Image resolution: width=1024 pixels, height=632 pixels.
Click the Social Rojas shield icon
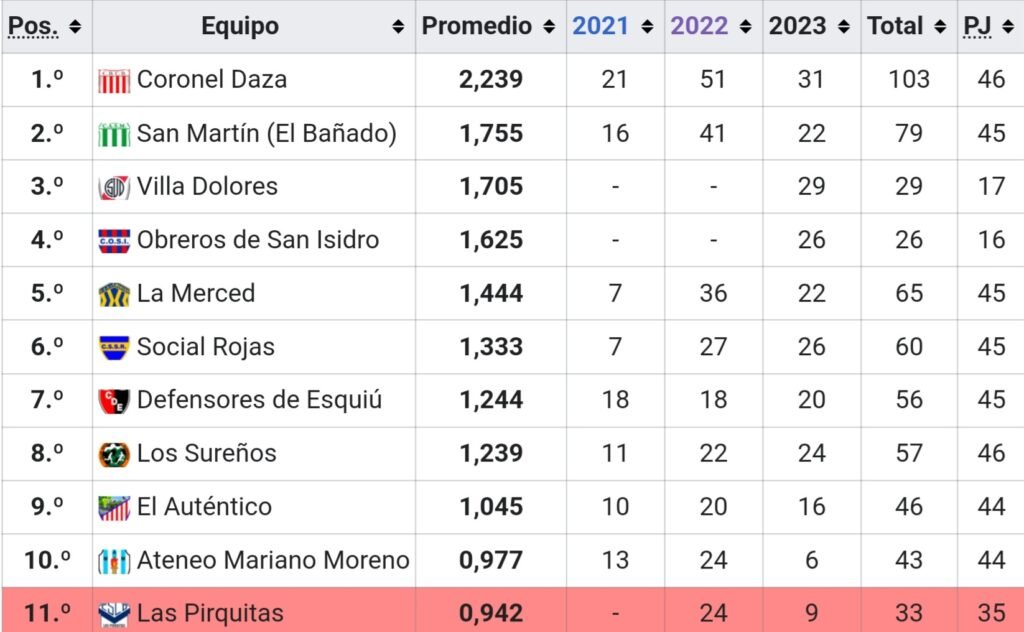[114, 347]
